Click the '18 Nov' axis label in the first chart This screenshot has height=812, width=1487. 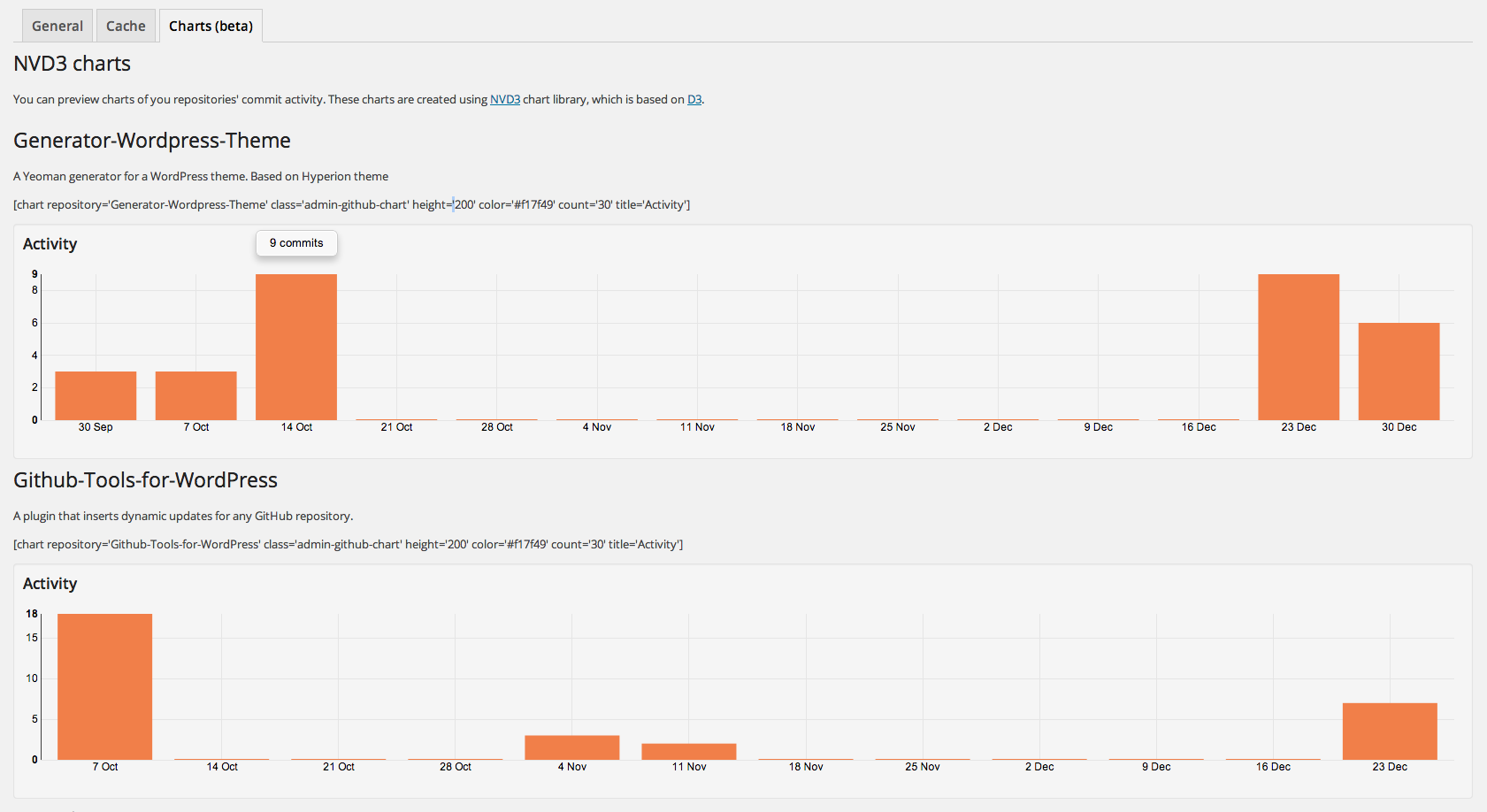798,427
